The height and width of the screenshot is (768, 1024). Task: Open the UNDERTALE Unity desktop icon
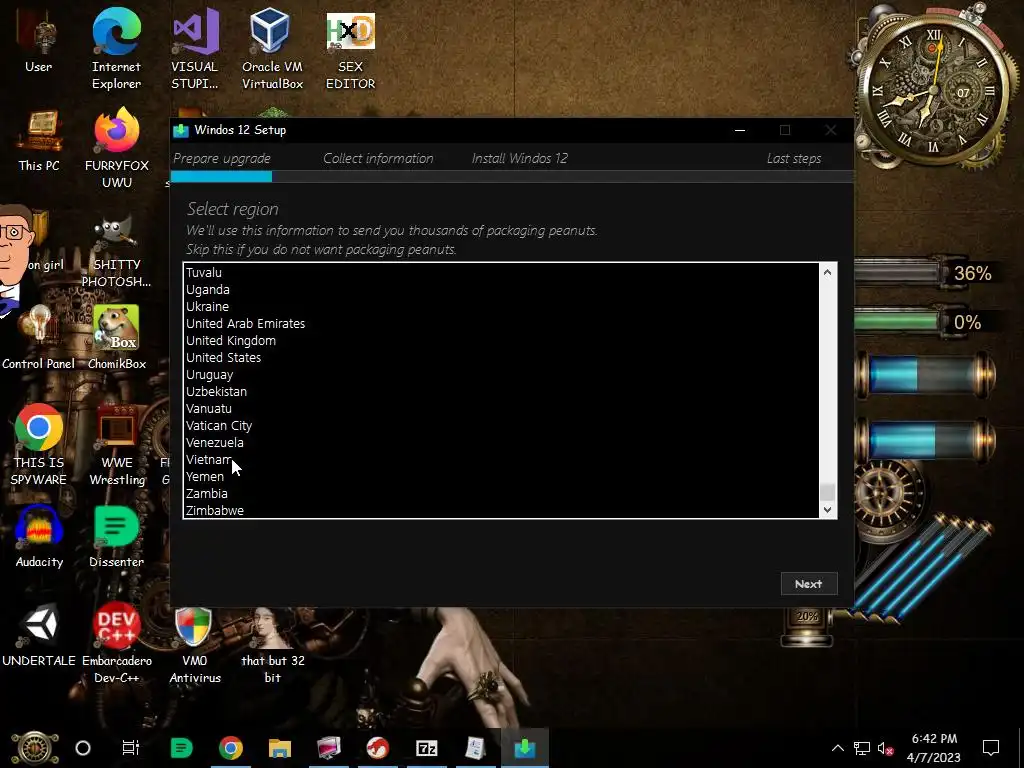pos(39,635)
